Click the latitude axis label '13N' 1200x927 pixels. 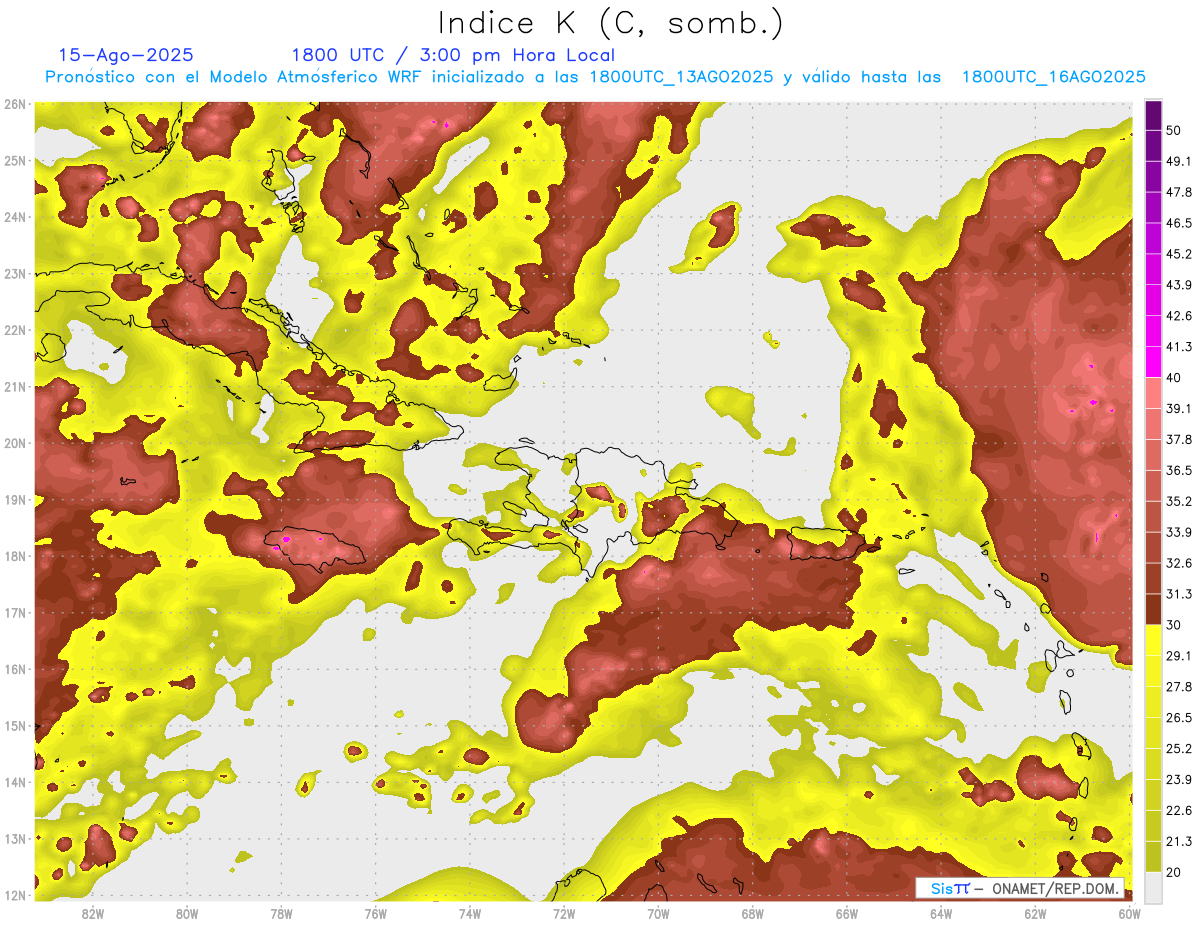click(x=15, y=839)
